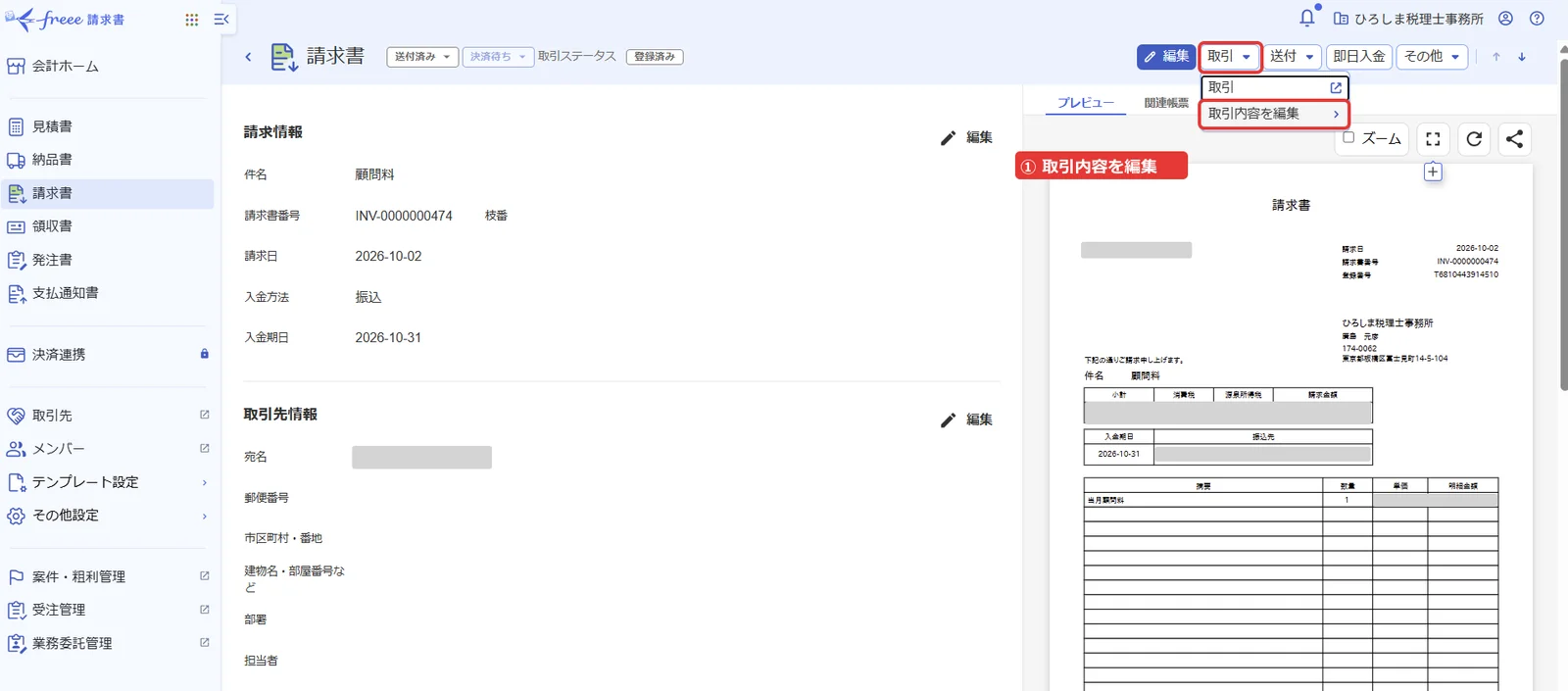
Task: Switch to プレビュー tab
Action: (1086, 103)
